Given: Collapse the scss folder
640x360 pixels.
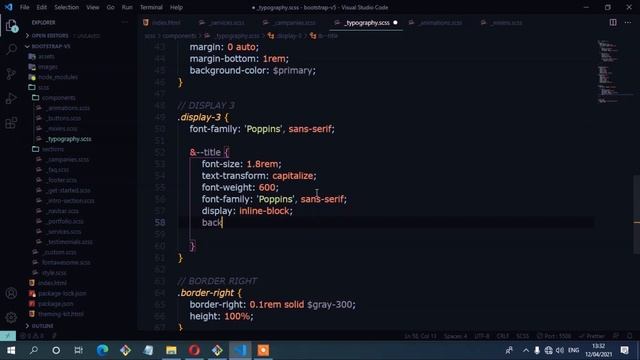Looking at the screenshot, I should pos(43,87).
